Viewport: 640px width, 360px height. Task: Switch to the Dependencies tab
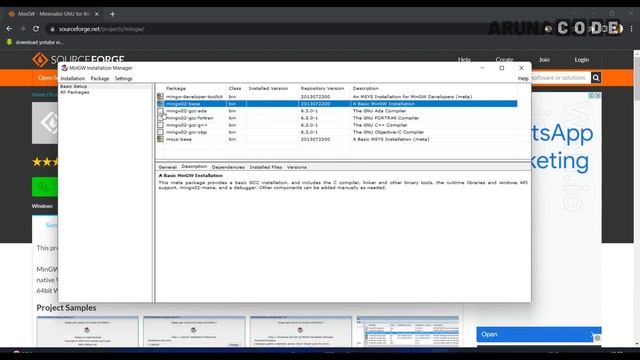[x=228, y=167]
